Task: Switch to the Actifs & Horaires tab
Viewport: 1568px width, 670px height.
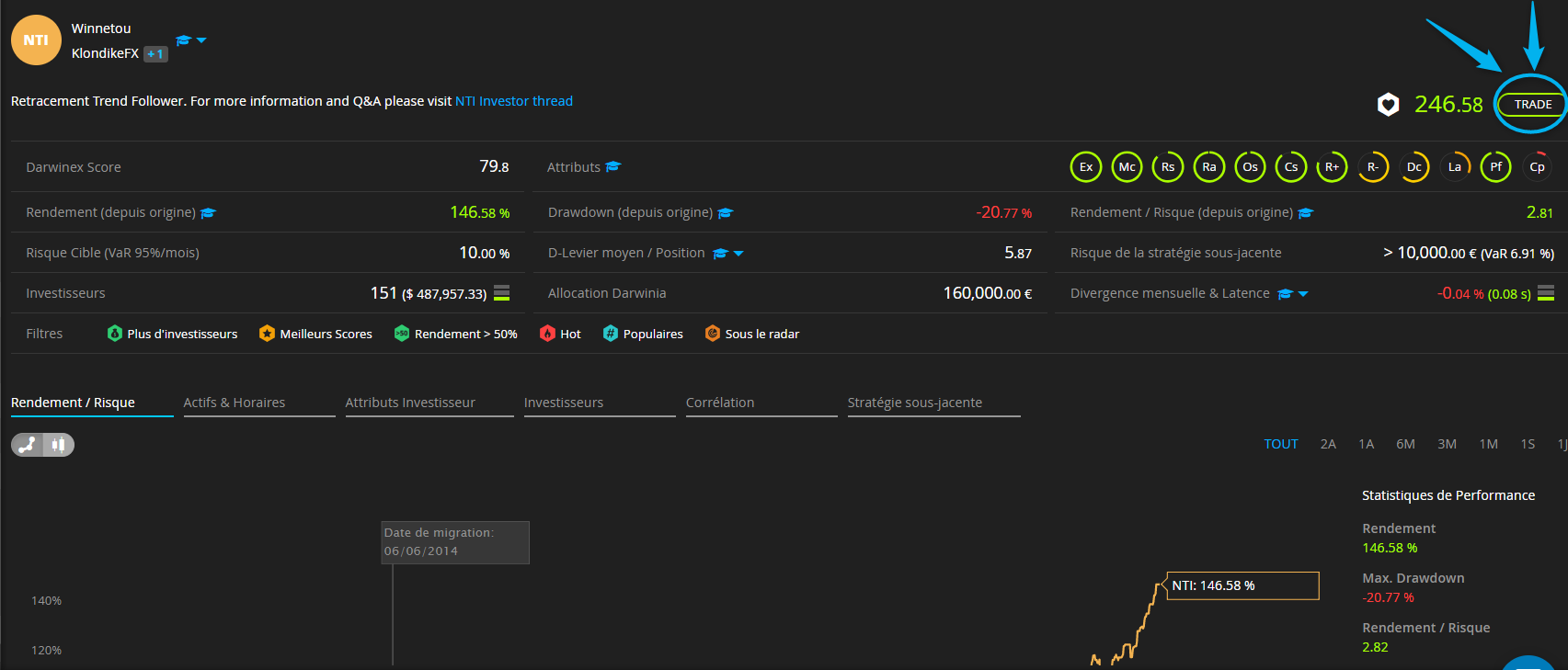Action: pos(235,403)
